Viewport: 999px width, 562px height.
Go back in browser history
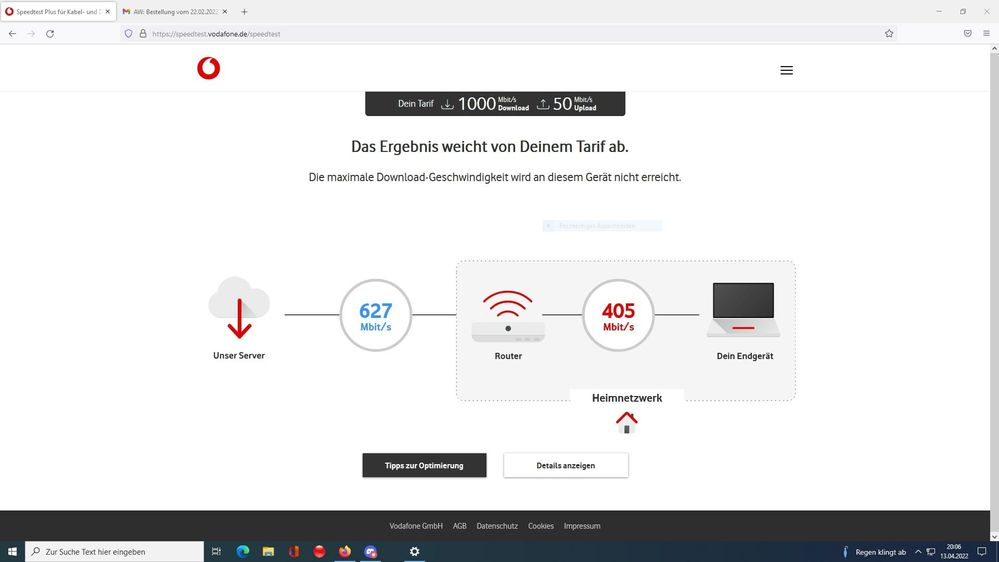pos(13,34)
